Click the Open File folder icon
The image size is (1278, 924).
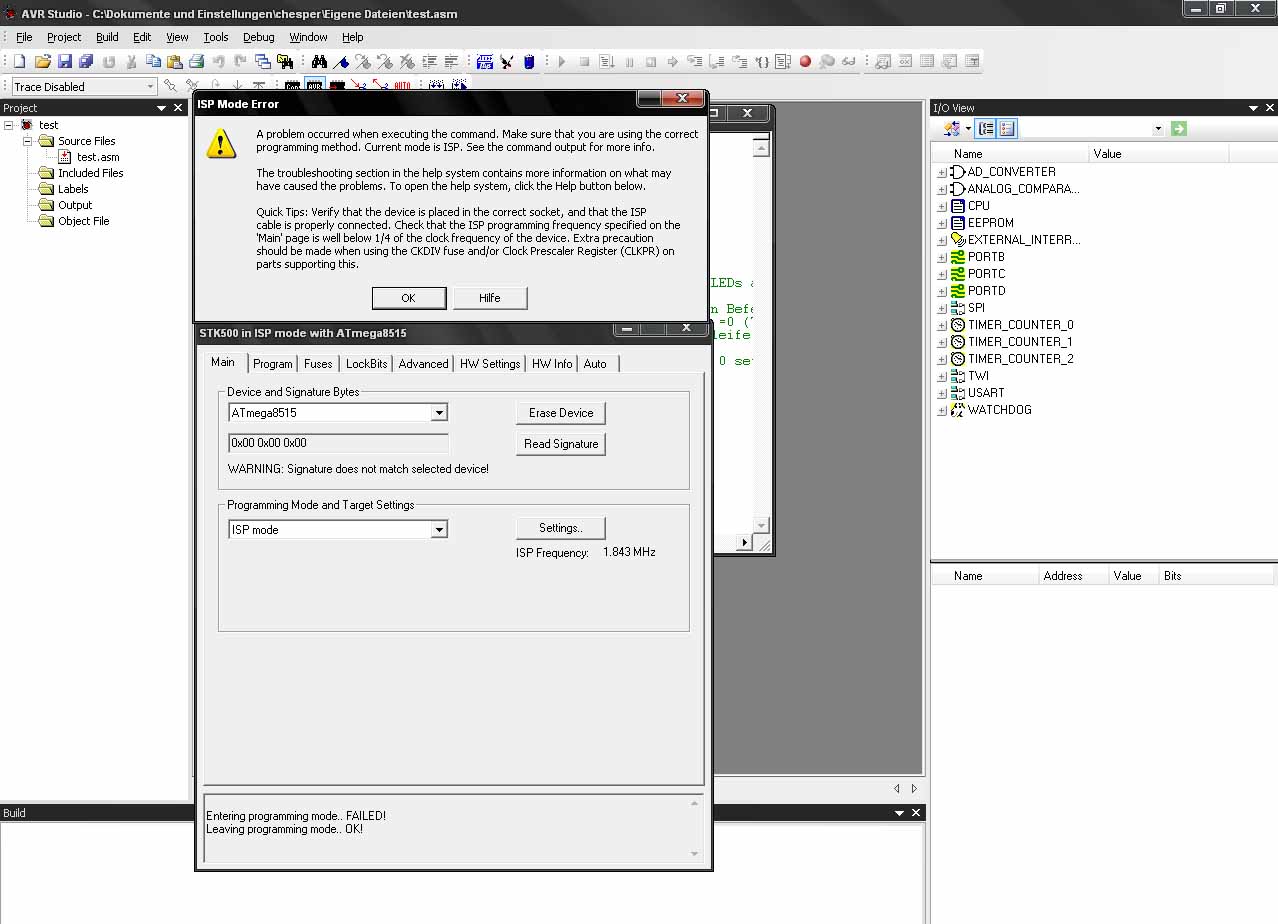(x=42, y=61)
